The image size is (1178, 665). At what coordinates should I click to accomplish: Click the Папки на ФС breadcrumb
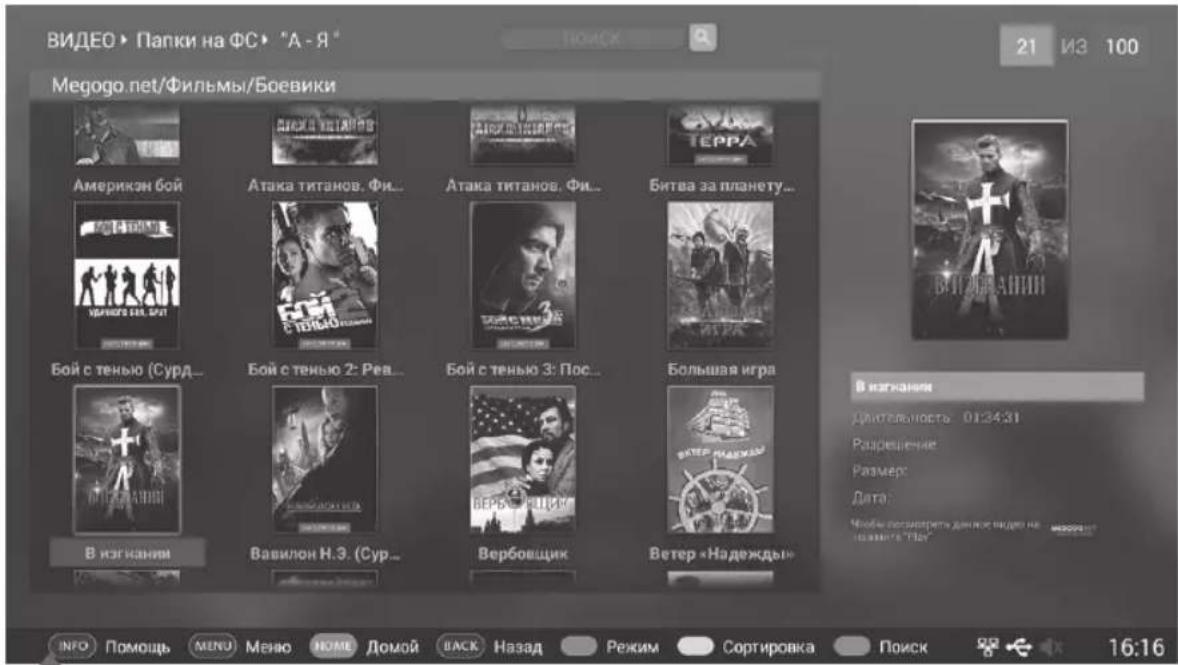coord(197,40)
